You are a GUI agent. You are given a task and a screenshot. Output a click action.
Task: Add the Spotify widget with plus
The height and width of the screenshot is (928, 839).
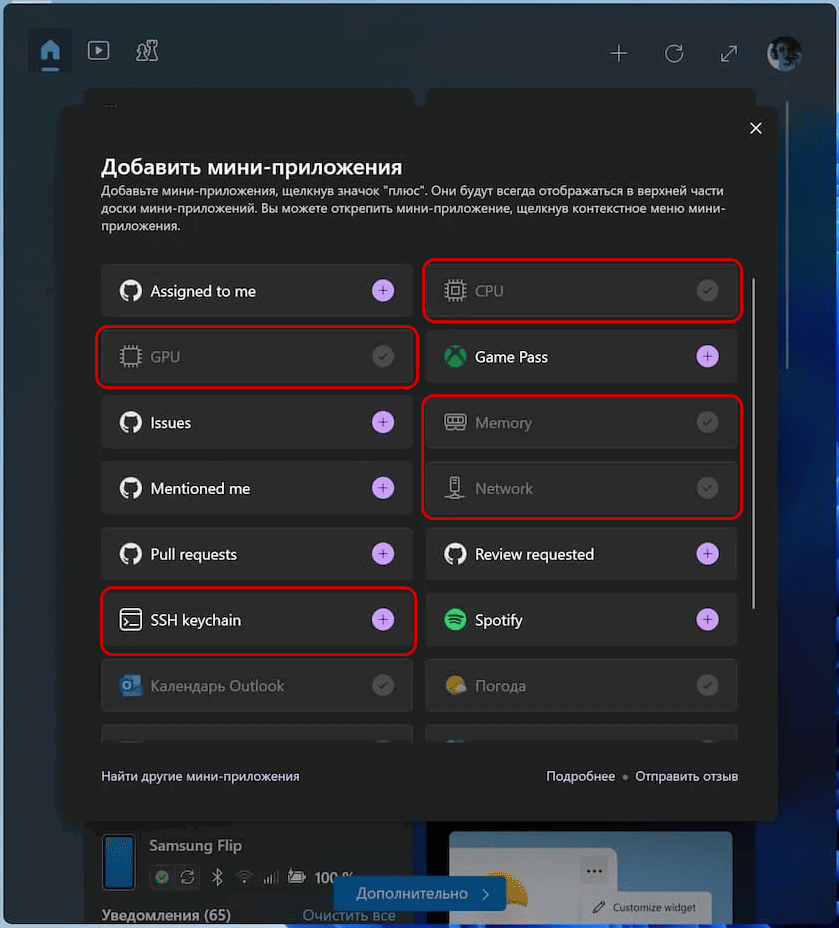(x=707, y=620)
